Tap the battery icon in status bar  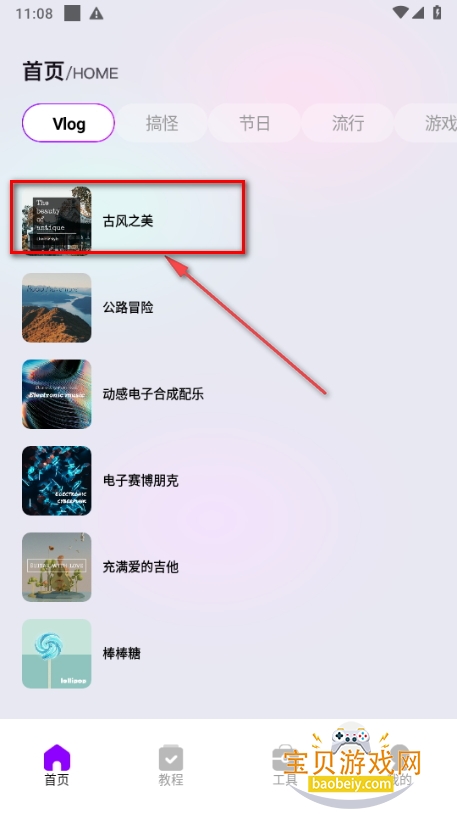(437, 12)
